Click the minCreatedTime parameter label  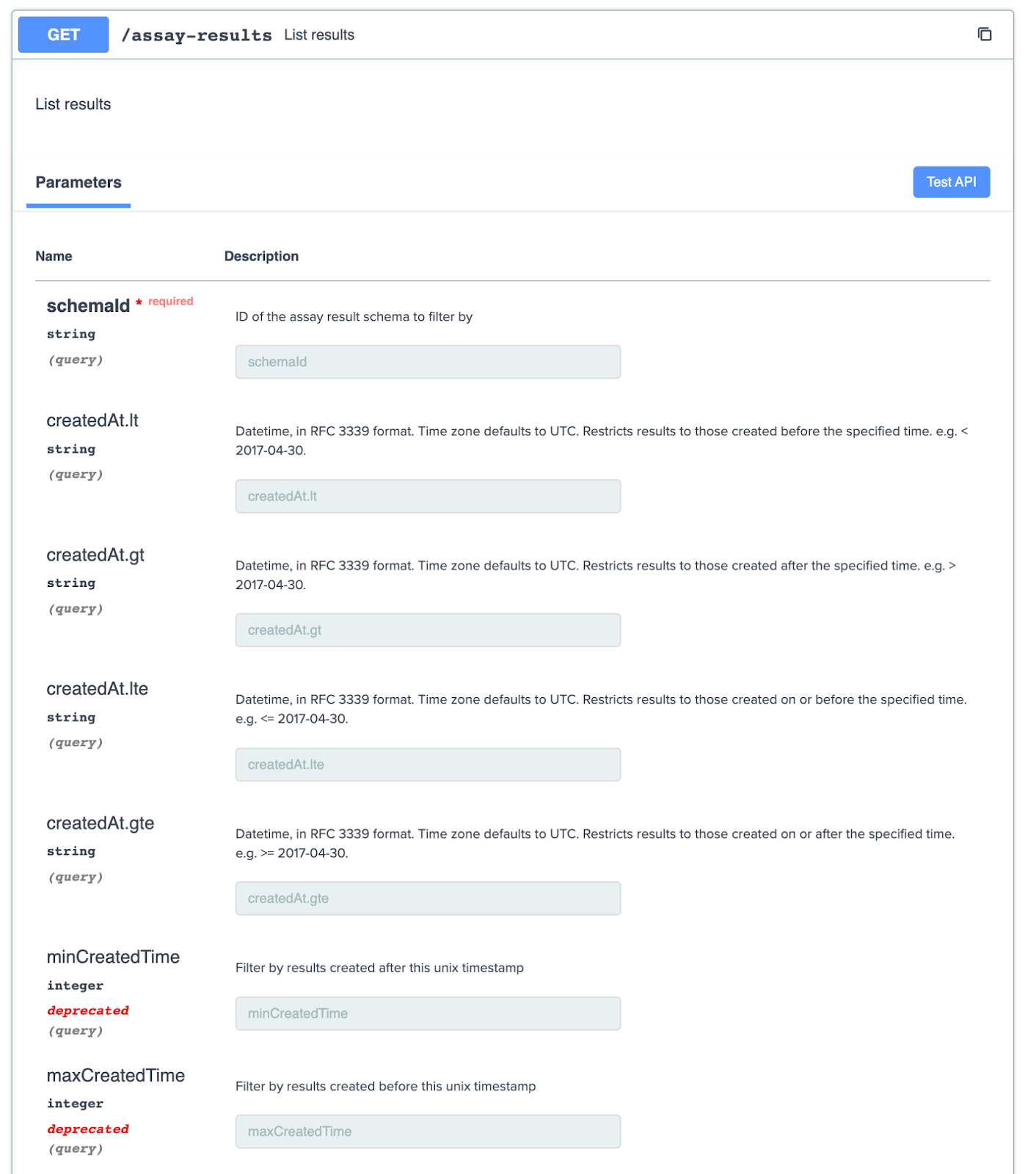tap(113, 957)
